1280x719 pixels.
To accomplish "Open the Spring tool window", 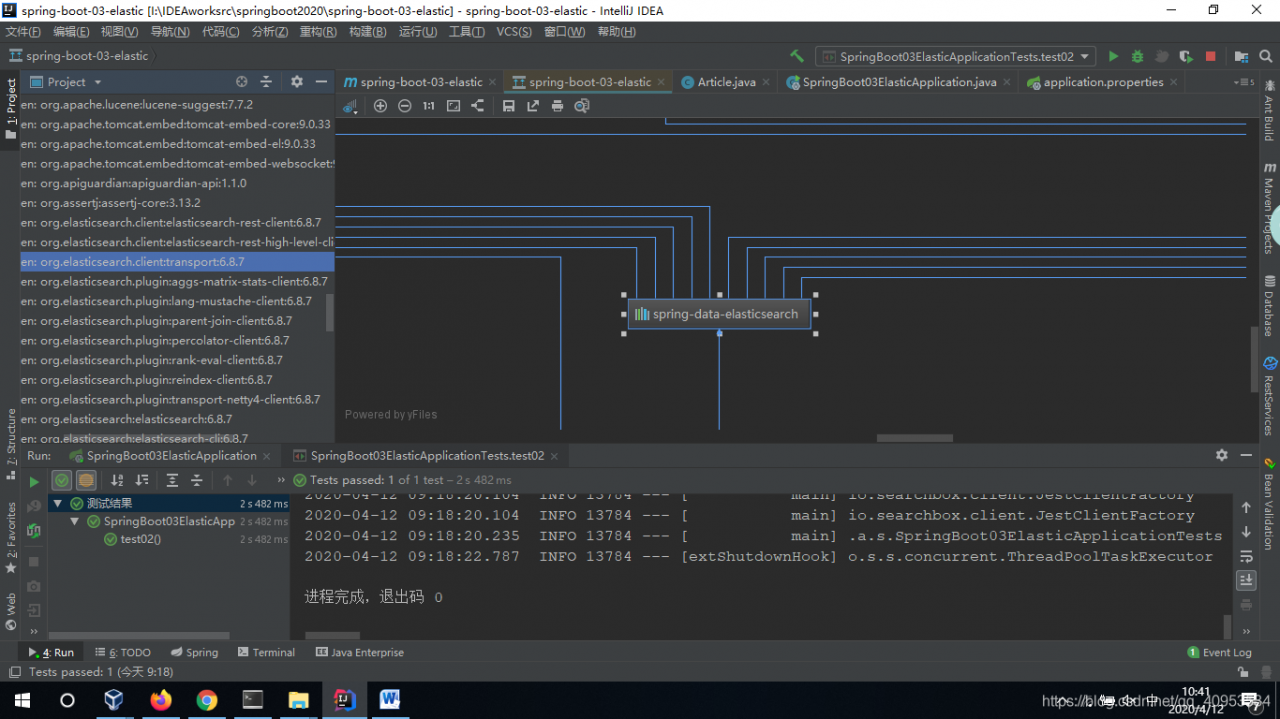I will pos(194,652).
